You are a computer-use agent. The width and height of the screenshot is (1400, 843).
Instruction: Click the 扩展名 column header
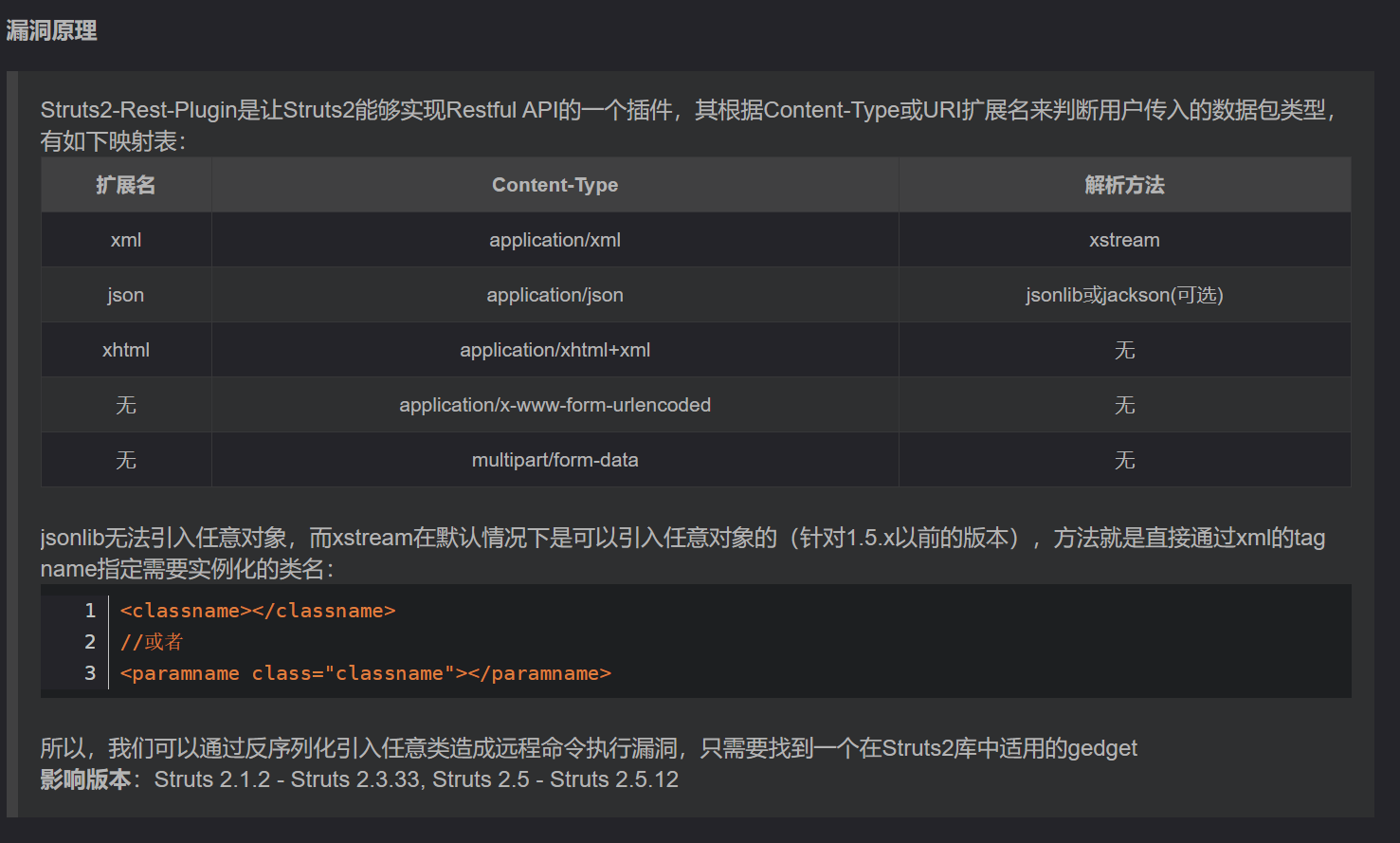click(x=125, y=185)
